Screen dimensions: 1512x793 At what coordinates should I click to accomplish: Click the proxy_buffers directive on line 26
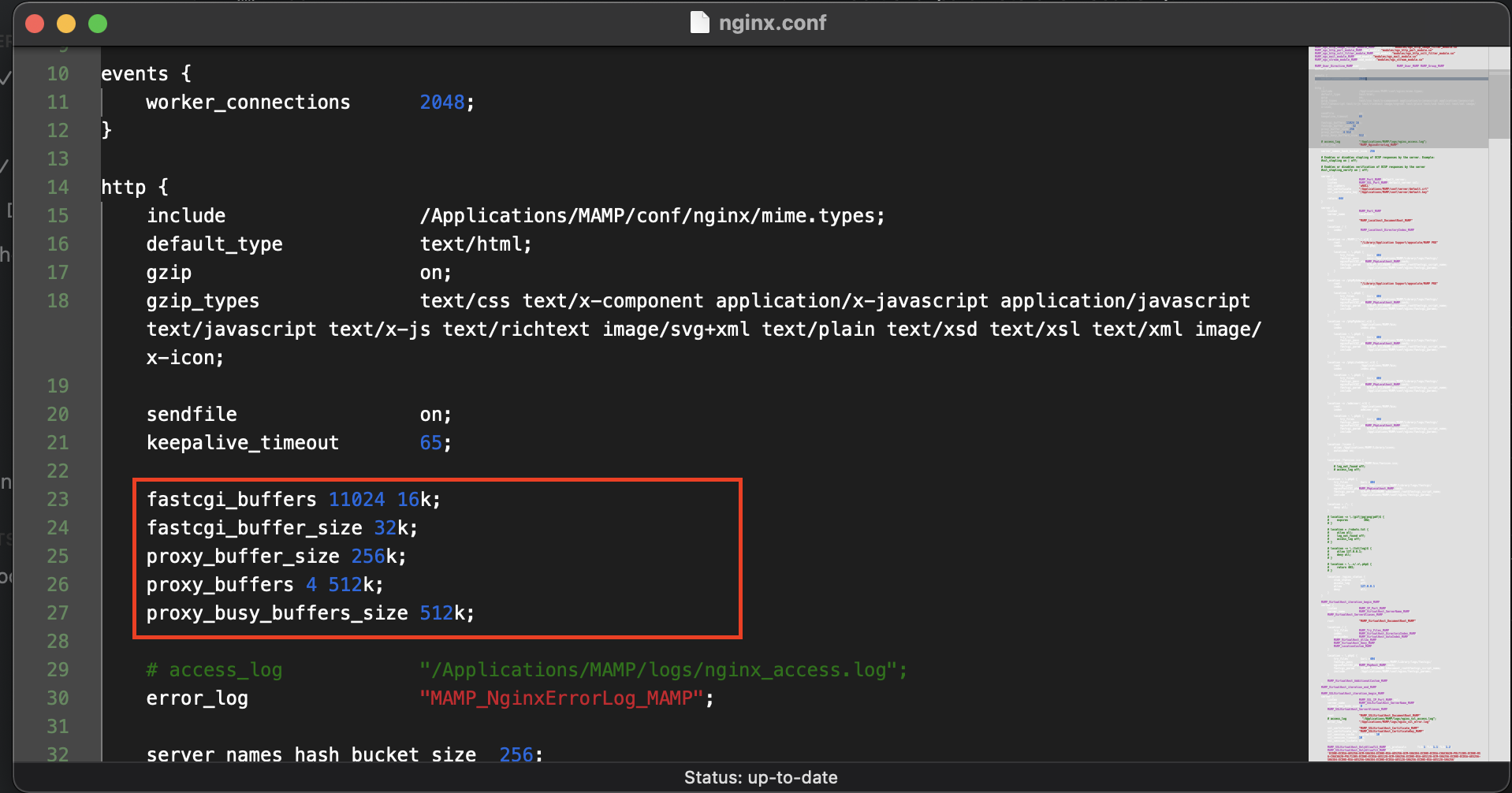tap(220, 585)
